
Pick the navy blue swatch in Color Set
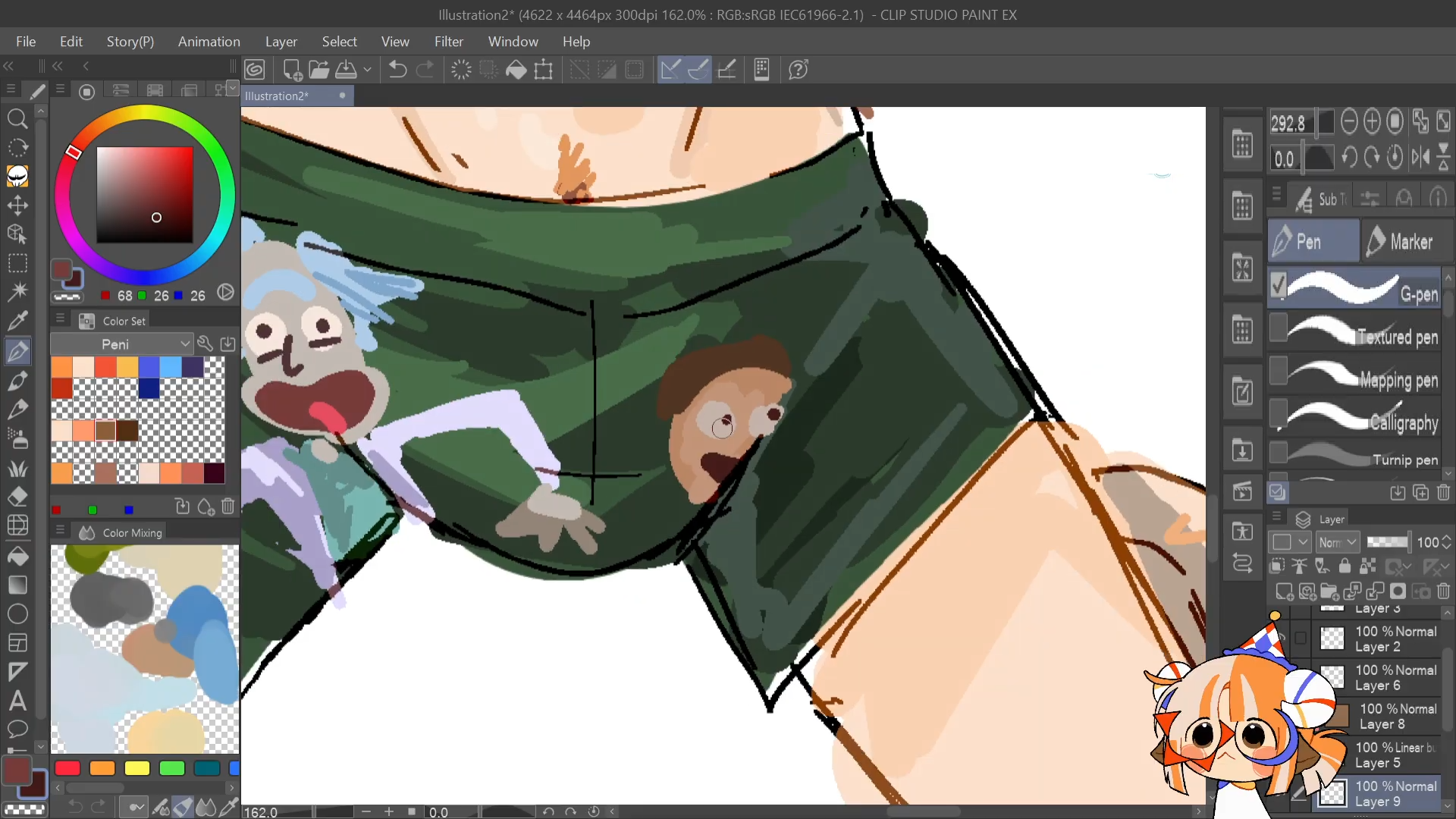coord(149,388)
